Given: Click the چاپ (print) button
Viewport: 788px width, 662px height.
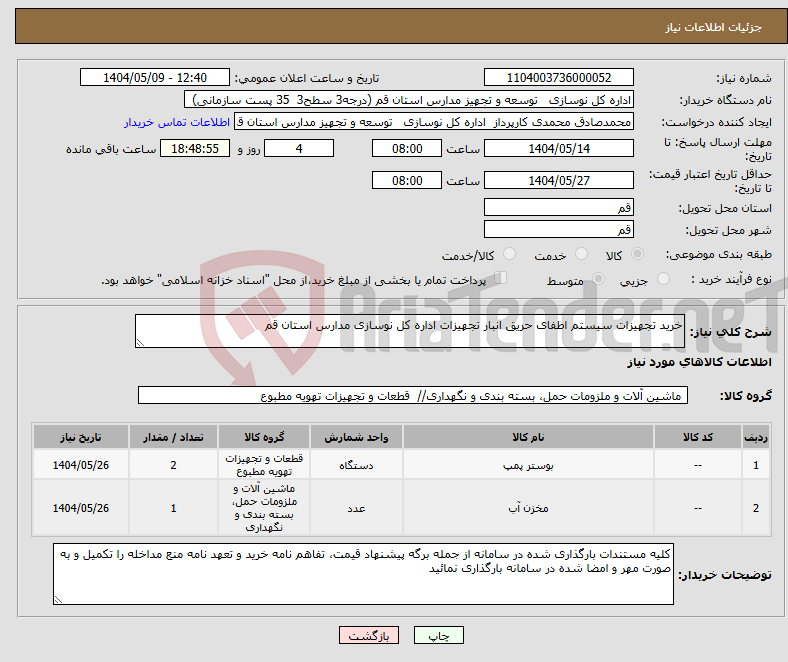Looking at the screenshot, I should click(x=438, y=635).
